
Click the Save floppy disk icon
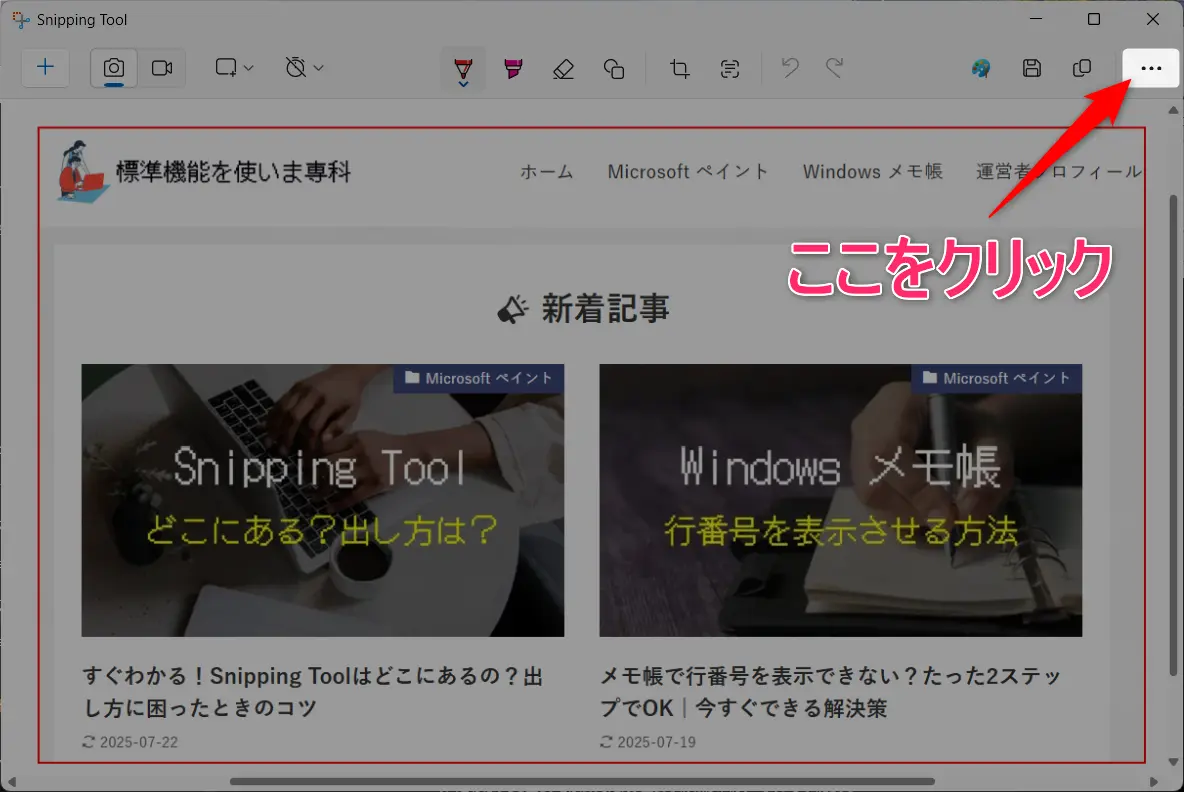(x=1031, y=68)
